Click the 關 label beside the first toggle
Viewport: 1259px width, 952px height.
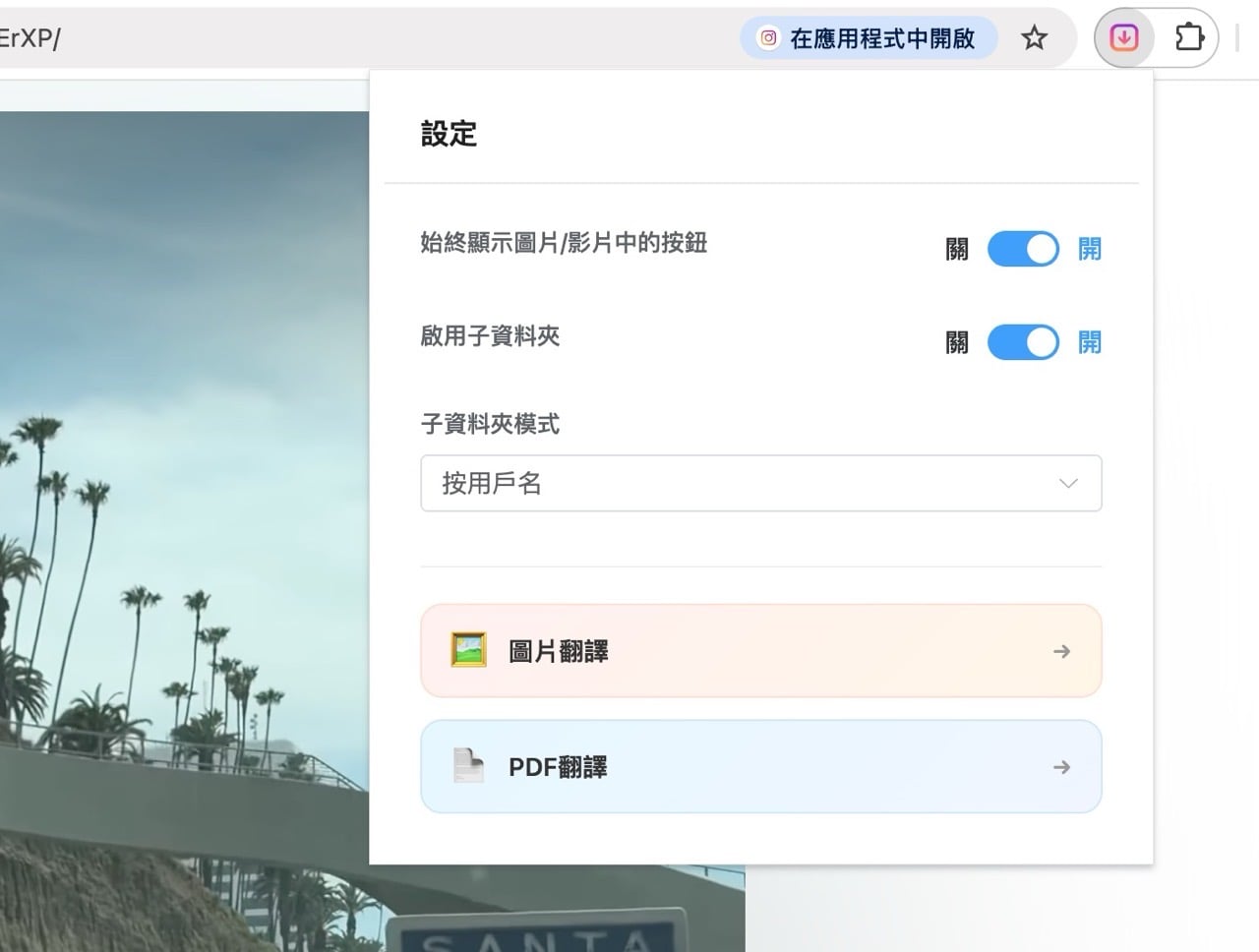[953, 249]
